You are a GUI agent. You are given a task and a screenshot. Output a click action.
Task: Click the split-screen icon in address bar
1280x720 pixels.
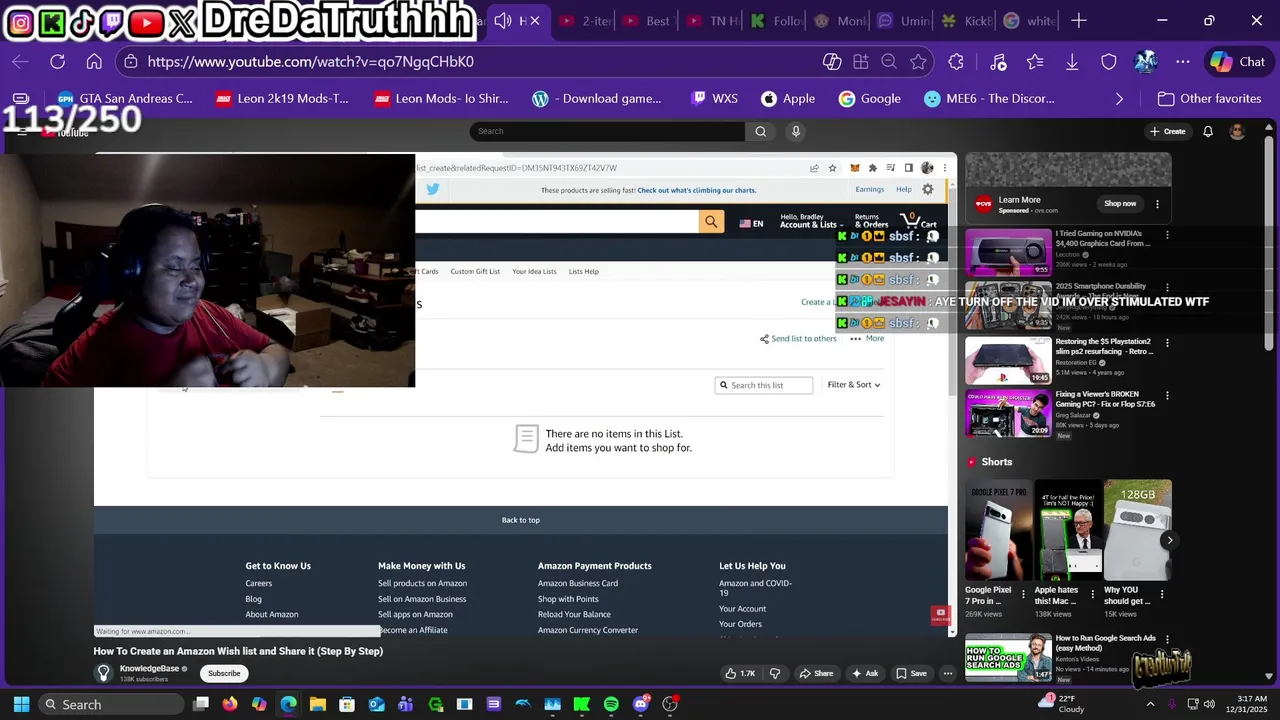tap(832, 62)
